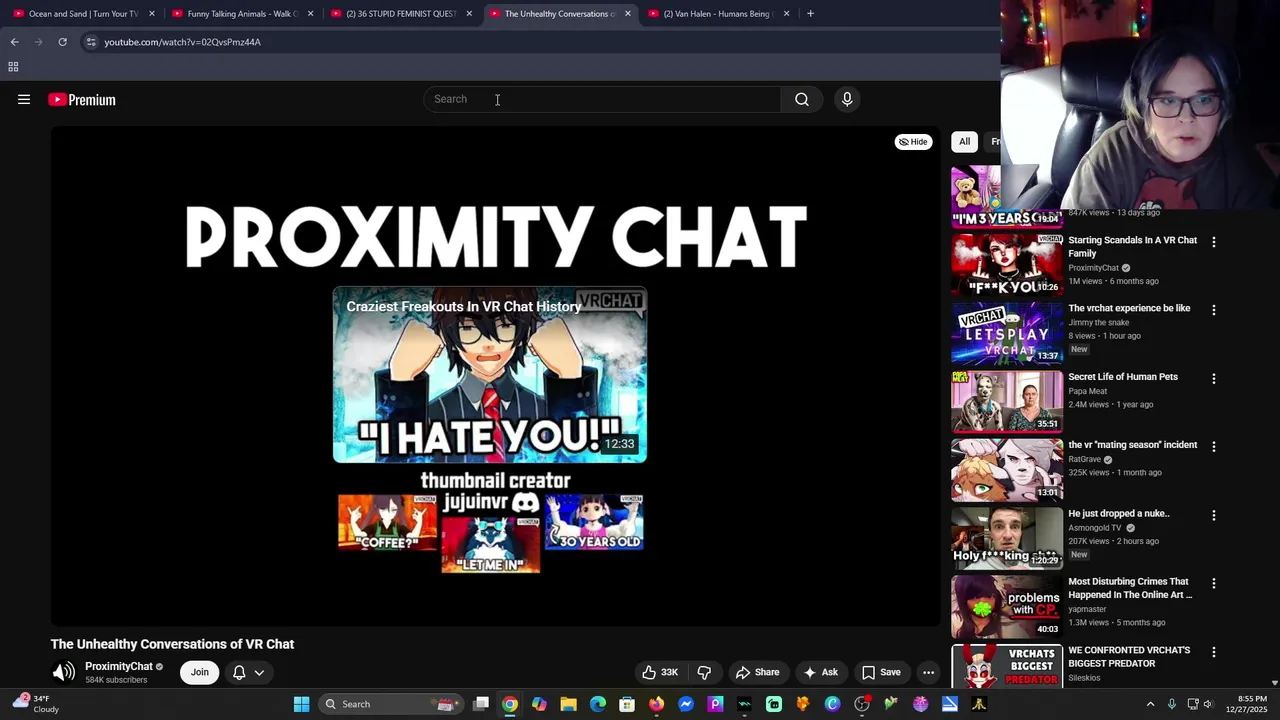Click the Windows taskbar Search box
1280x720 pixels.
[x=390, y=704]
